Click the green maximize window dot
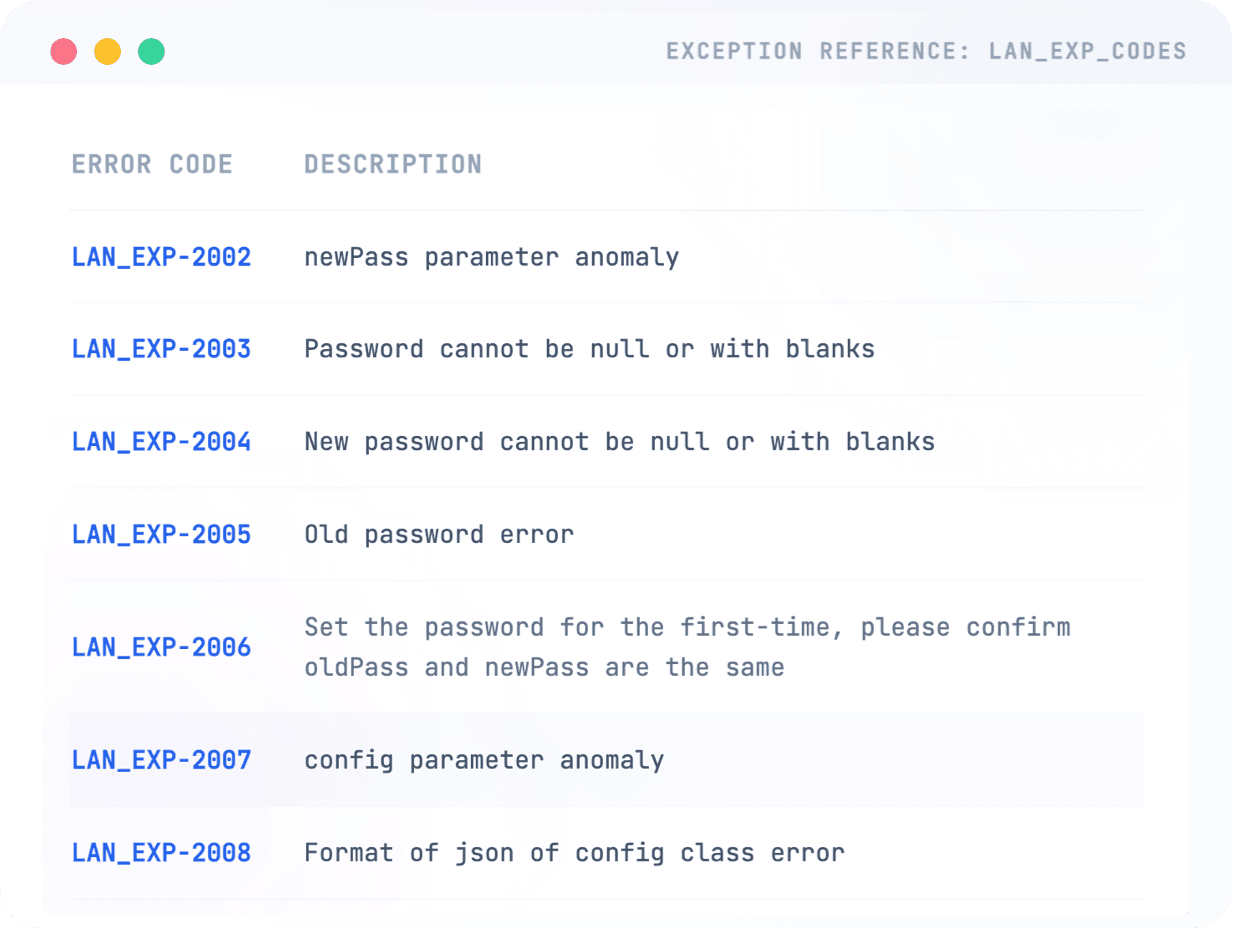Image resolution: width=1233 pixels, height=928 pixels. point(151,52)
